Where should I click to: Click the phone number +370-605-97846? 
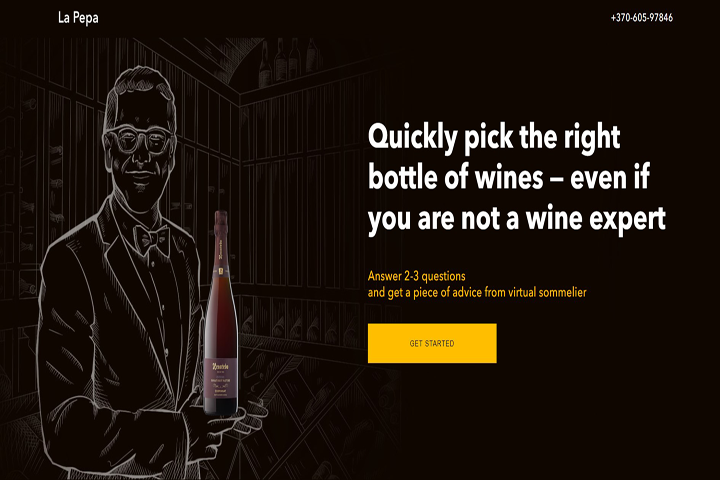[641, 17]
